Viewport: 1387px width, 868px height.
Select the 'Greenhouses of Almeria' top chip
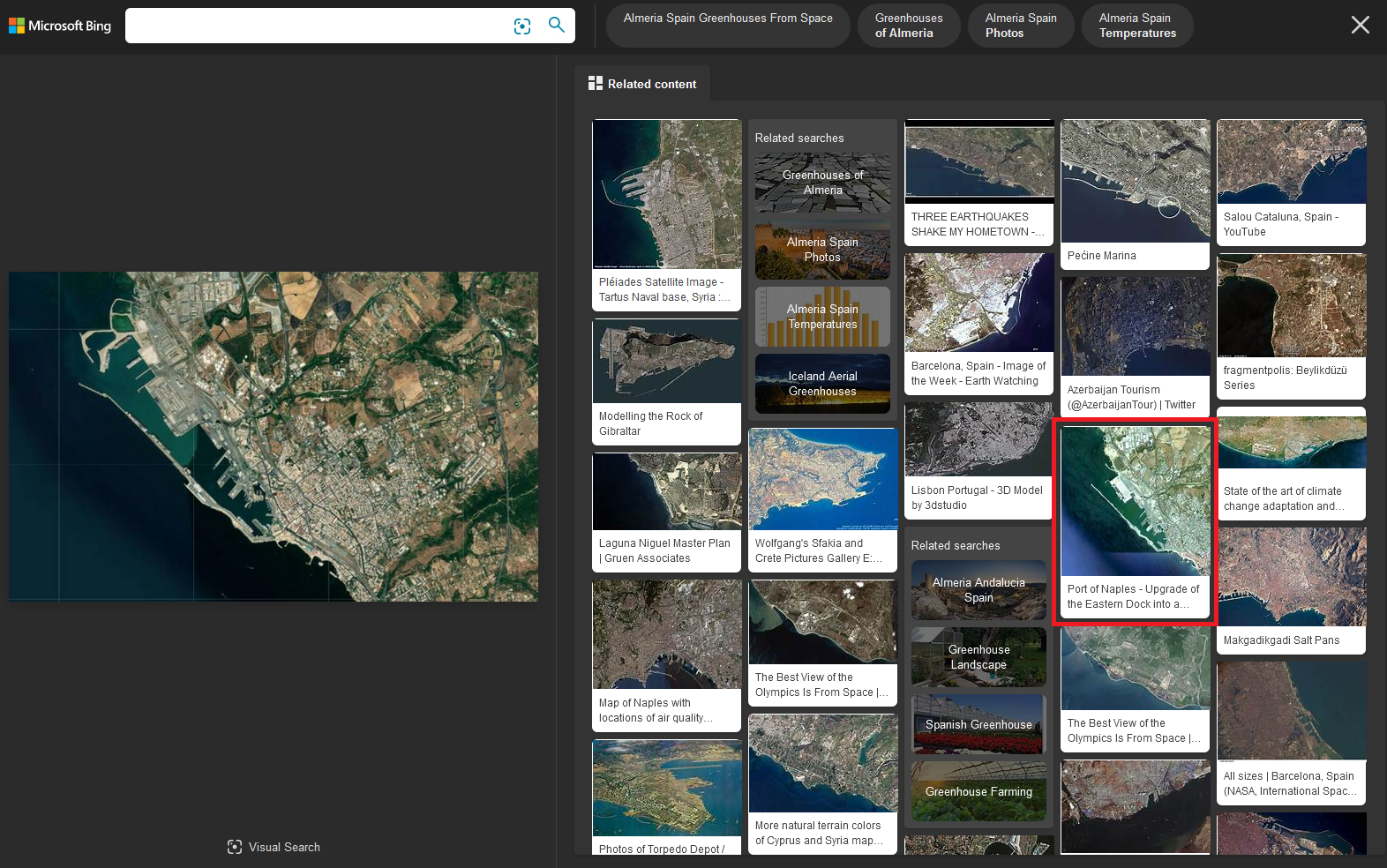coord(908,26)
